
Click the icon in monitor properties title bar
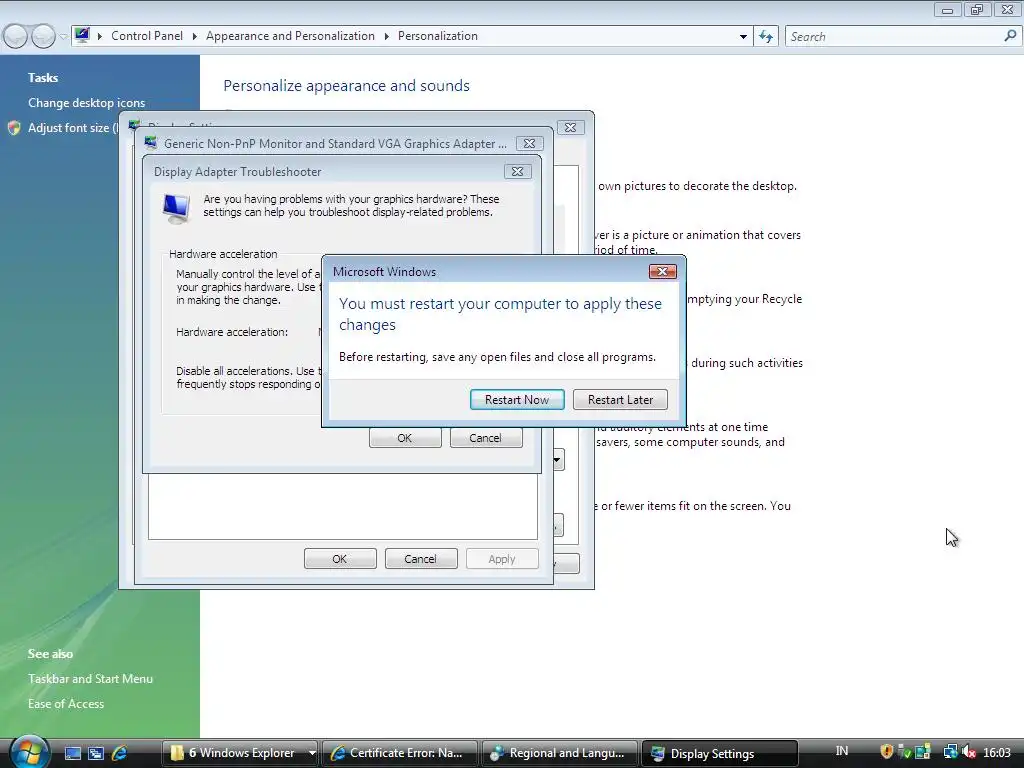(x=151, y=142)
